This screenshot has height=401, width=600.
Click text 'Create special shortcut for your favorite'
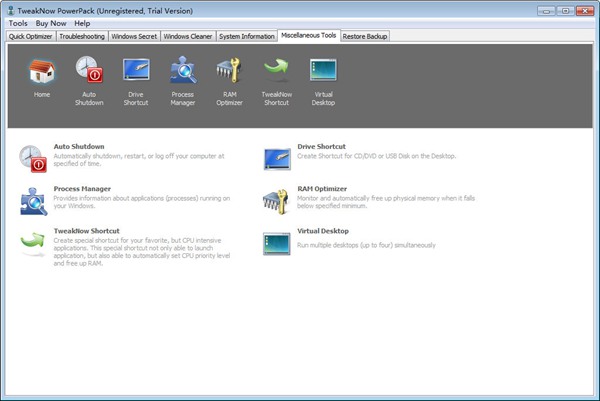click(111, 240)
